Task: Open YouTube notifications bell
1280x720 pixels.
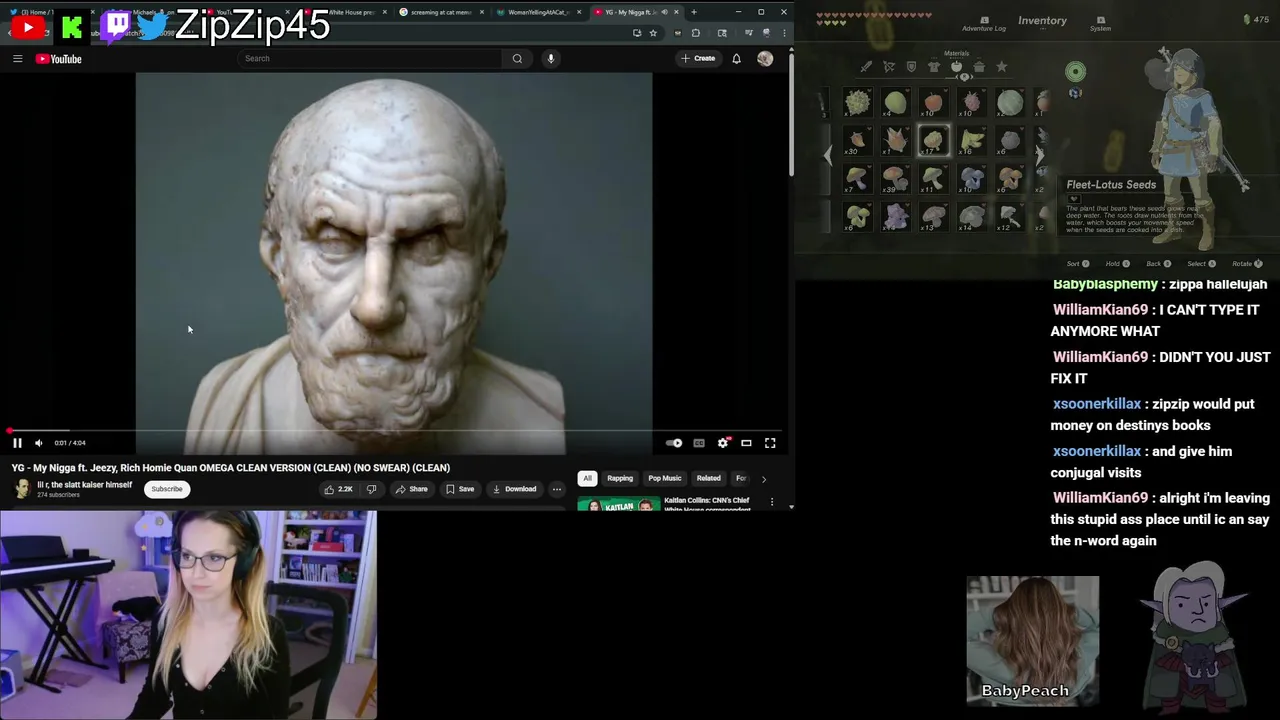Action: pyautogui.click(x=736, y=59)
